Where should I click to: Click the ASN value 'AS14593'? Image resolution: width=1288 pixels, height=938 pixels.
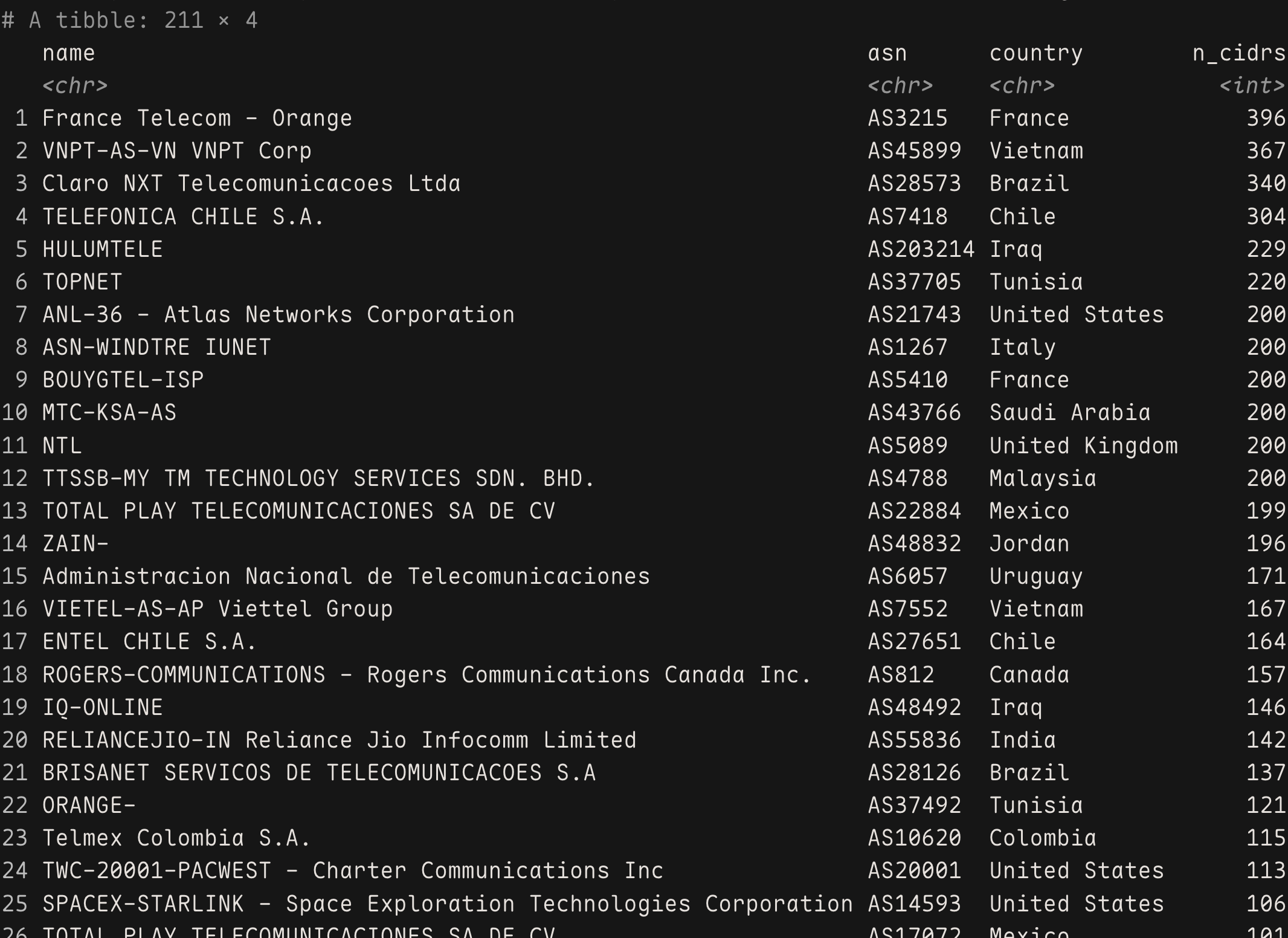click(915, 904)
